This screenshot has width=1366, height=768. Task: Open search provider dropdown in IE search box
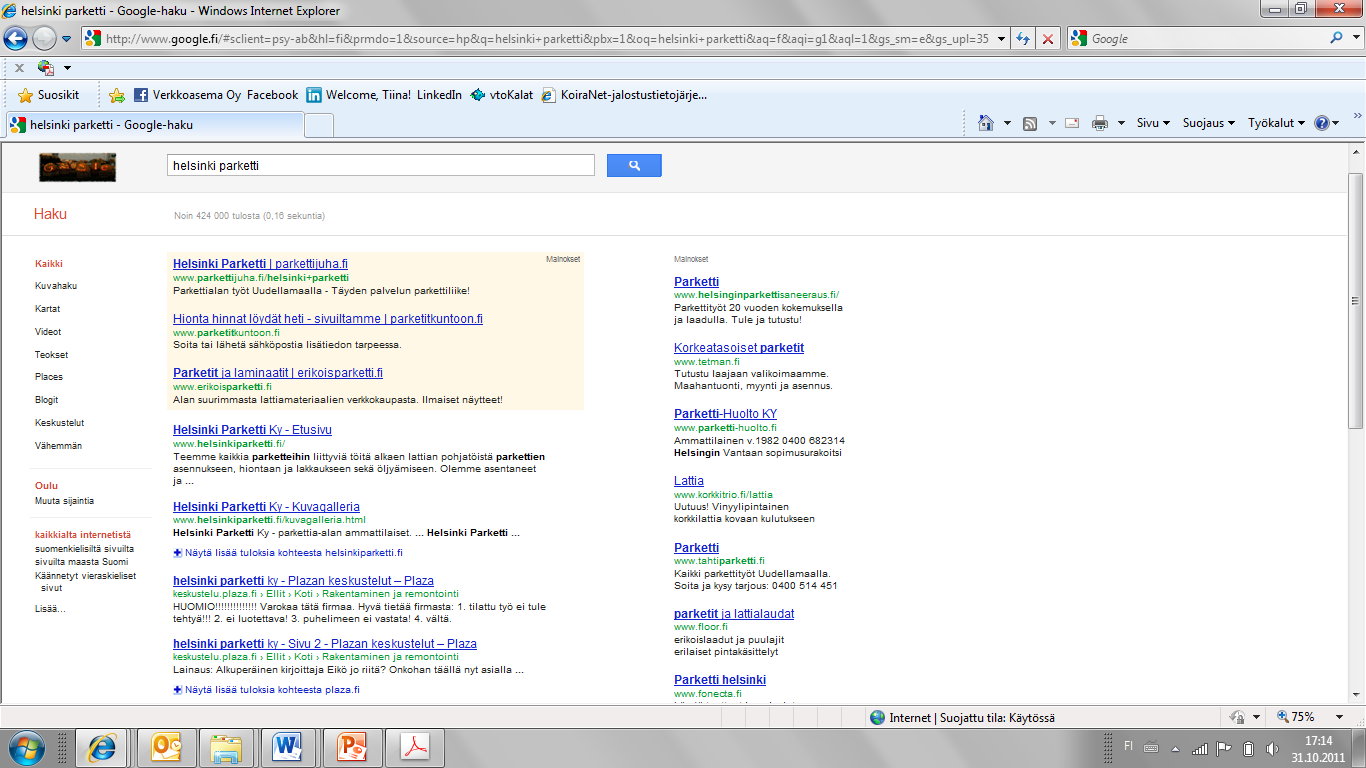point(1356,38)
